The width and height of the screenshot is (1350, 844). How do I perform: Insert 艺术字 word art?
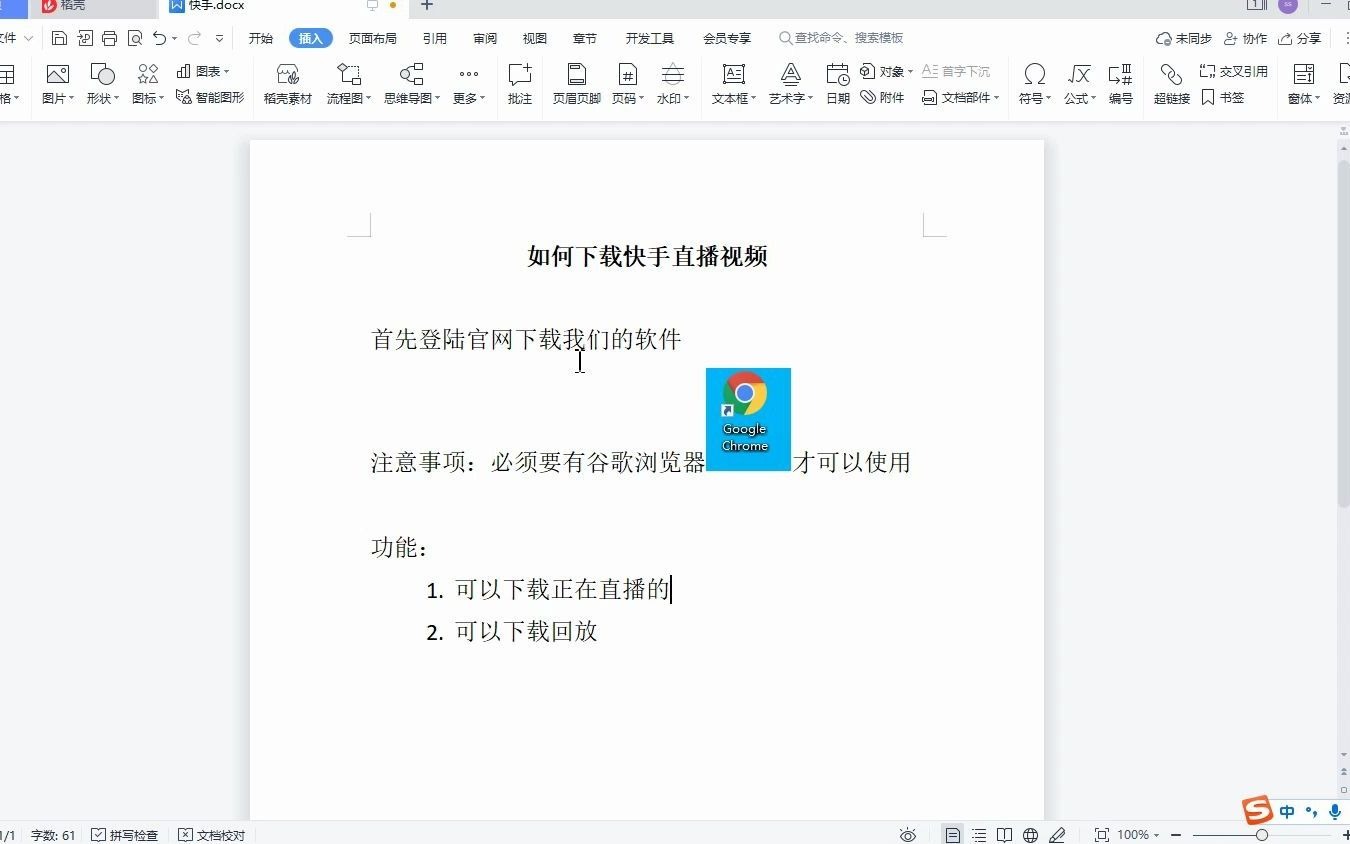click(791, 85)
